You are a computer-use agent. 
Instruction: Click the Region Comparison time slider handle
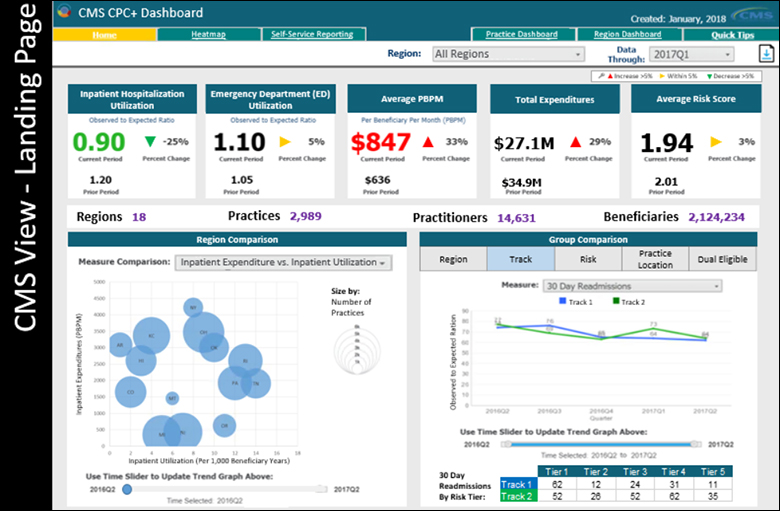127,489
